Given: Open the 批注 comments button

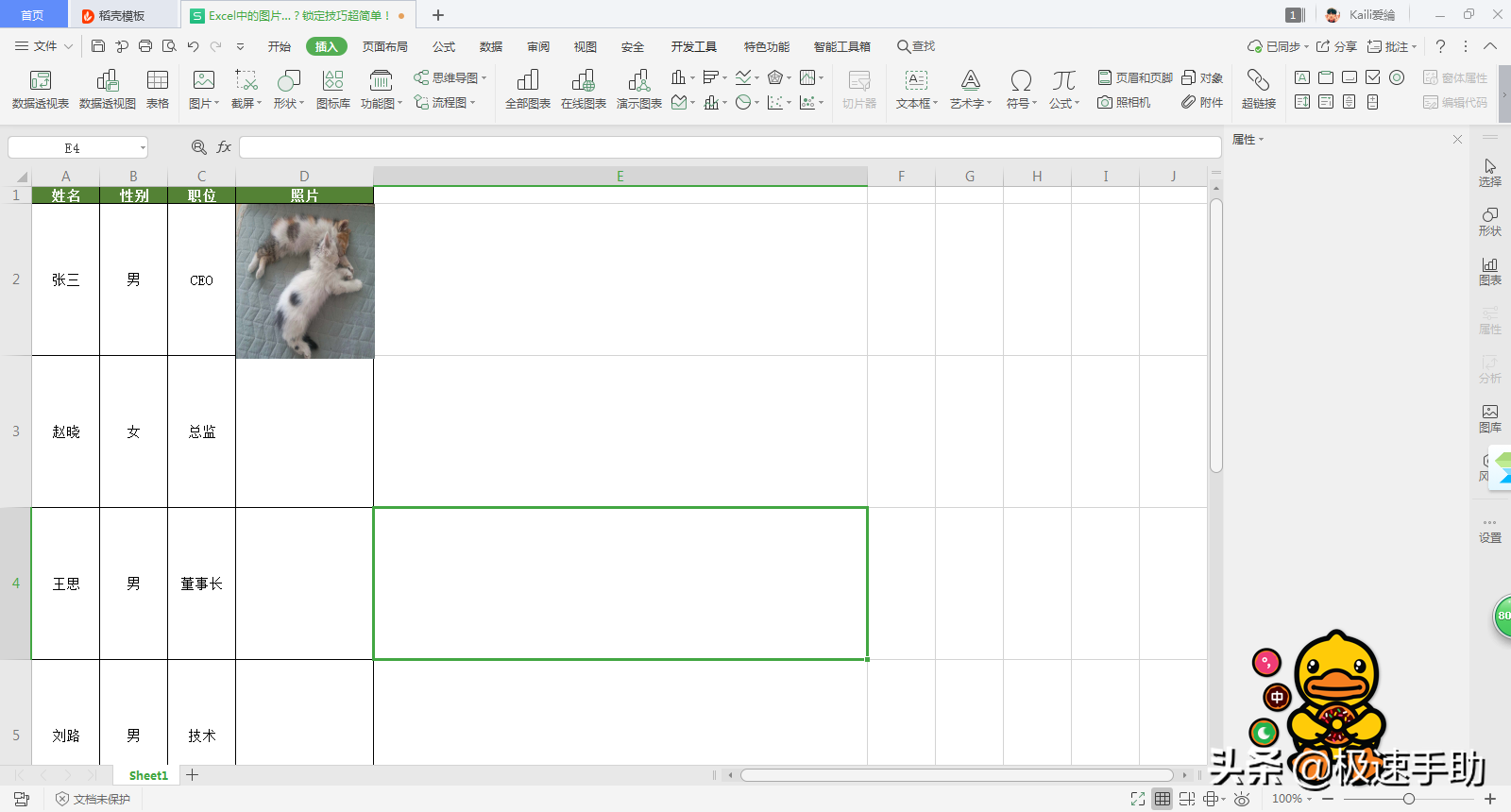Looking at the screenshot, I should 1392,46.
